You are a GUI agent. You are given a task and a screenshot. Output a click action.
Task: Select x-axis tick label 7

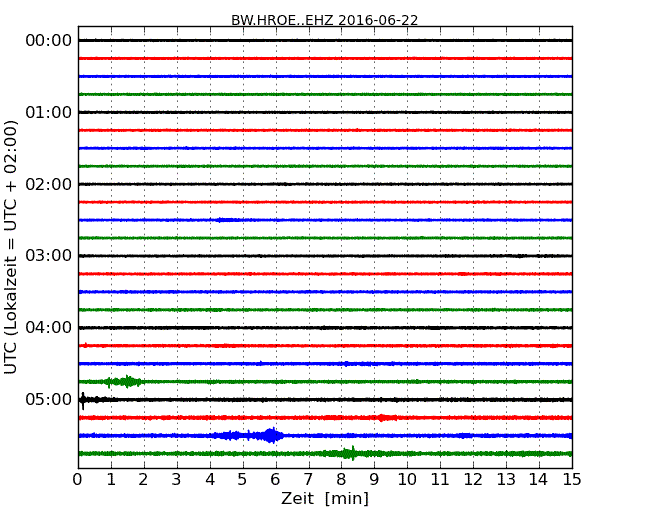[x=308, y=480]
